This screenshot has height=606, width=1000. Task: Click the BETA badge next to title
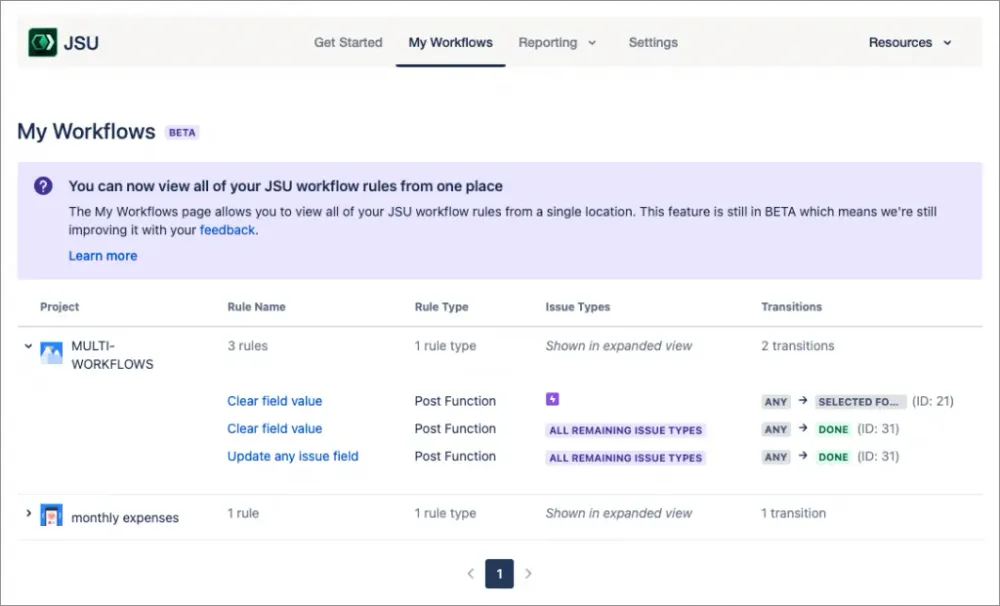tap(182, 133)
